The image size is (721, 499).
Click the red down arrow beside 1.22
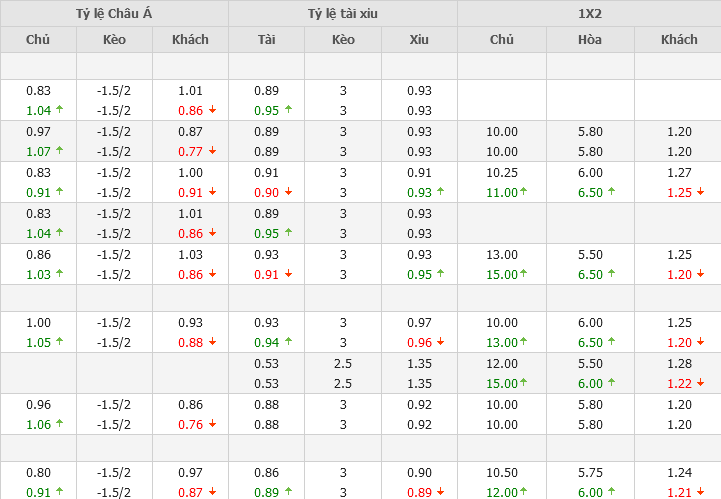click(701, 383)
